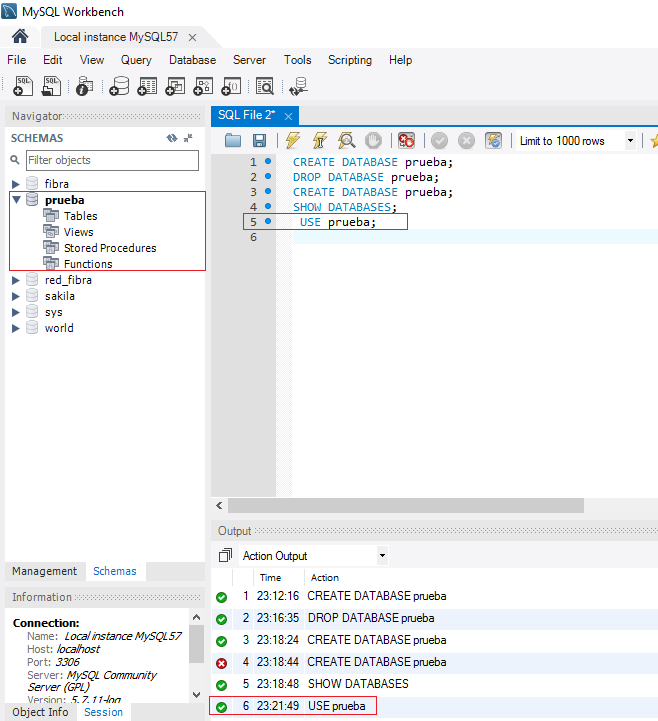Expand the fibra schema
Image resolution: width=658 pixels, height=721 pixels.
(x=16, y=184)
